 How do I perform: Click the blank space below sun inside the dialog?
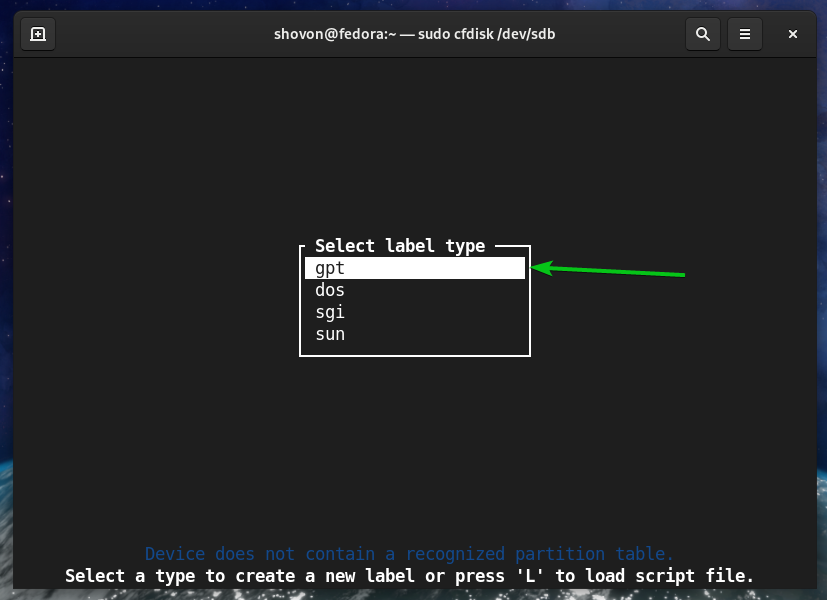click(x=414, y=348)
